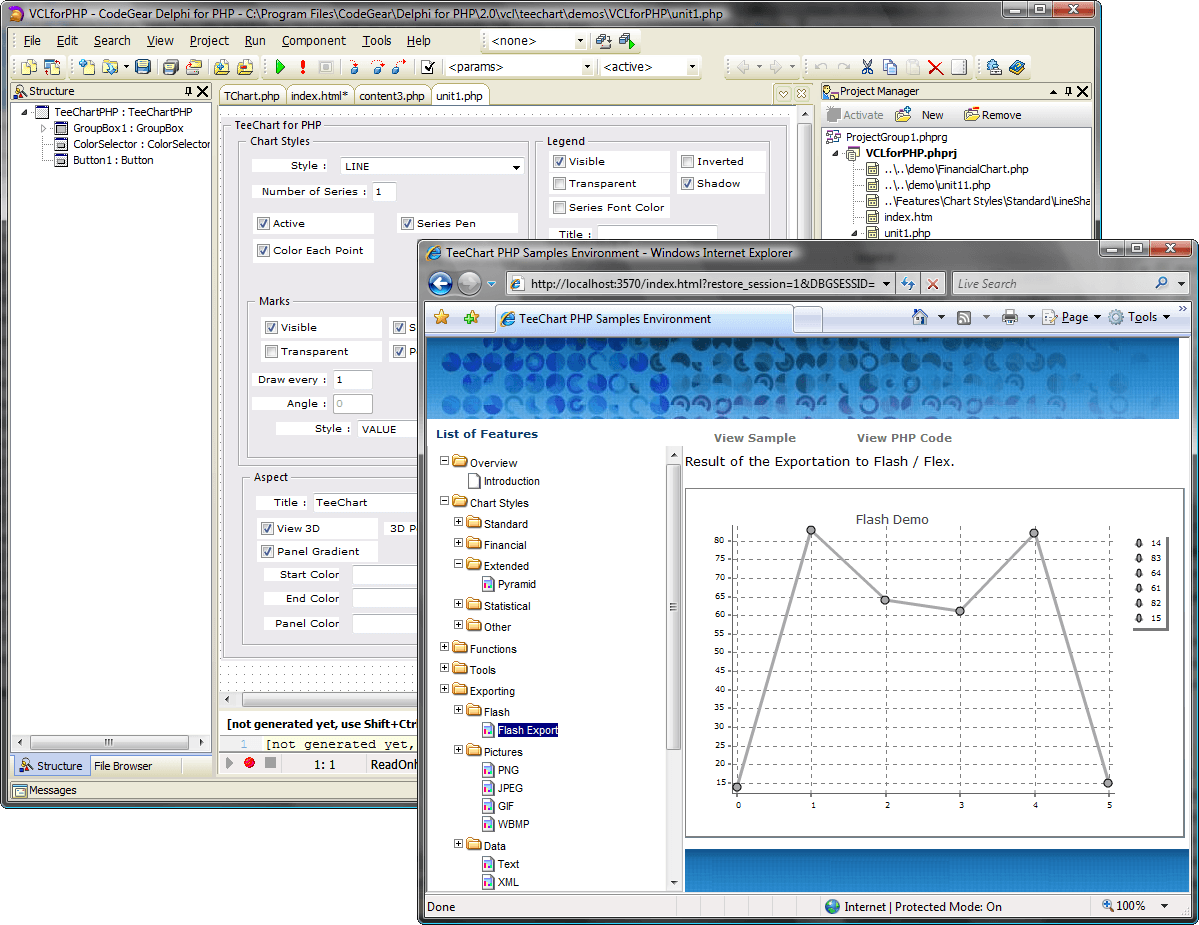Viewport: 1199px width, 925px height.
Task: Click the Save disk icon in Delphi toolbar
Action: (143, 67)
